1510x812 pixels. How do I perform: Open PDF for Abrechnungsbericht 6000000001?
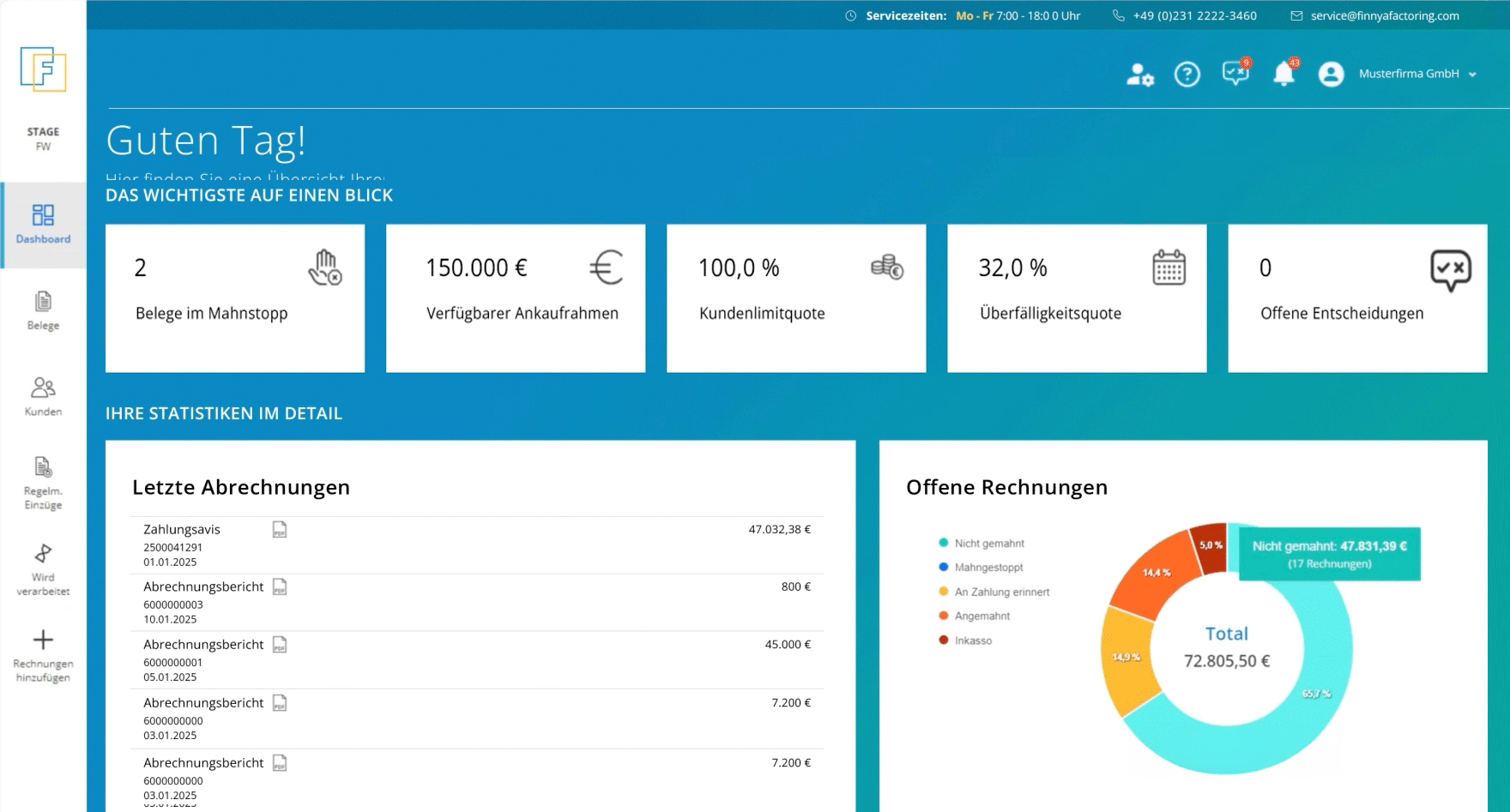coord(280,645)
